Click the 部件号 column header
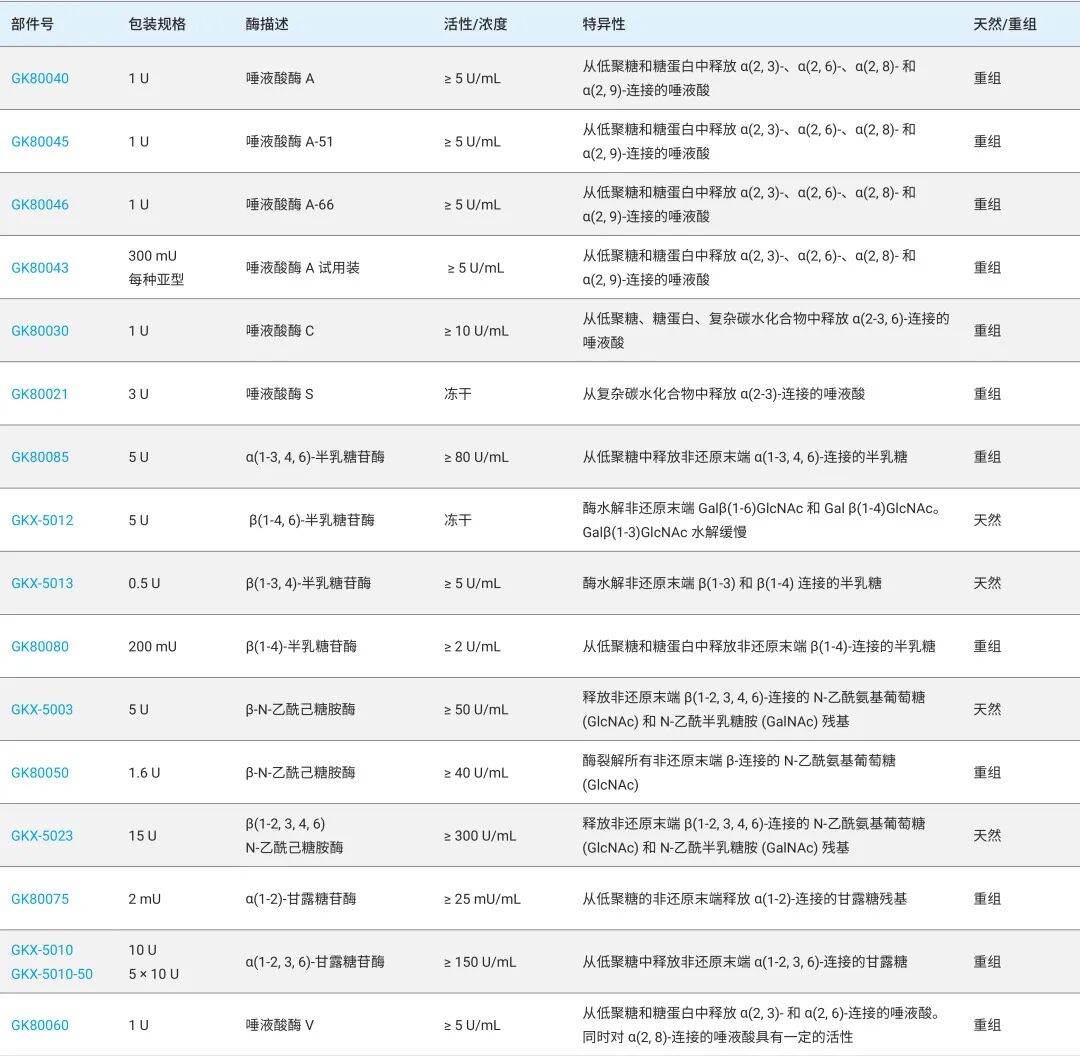Image resolution: width=1080 pixels, height=1056 pixels. (x=32, y=24)
